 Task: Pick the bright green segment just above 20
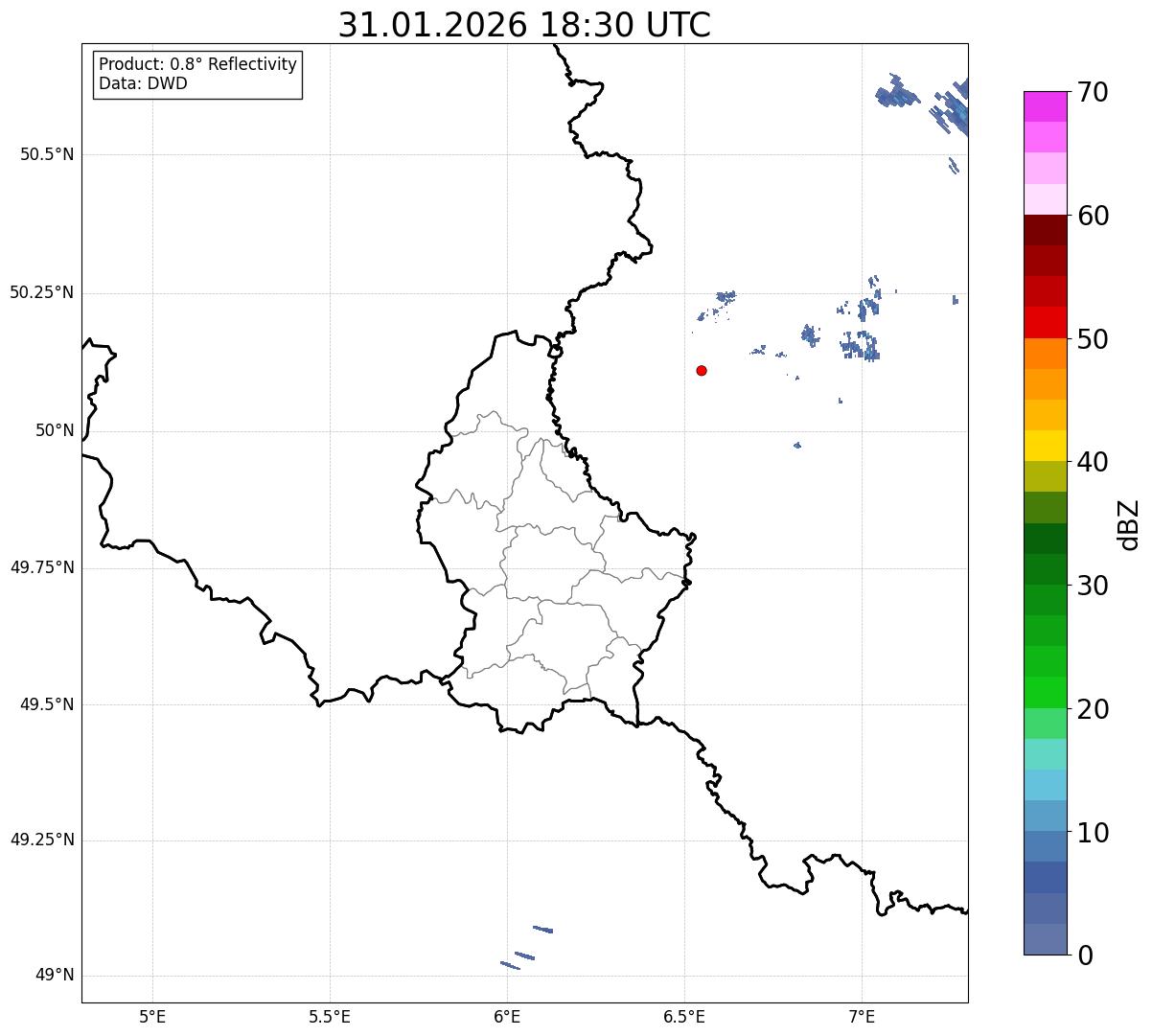1045,693
